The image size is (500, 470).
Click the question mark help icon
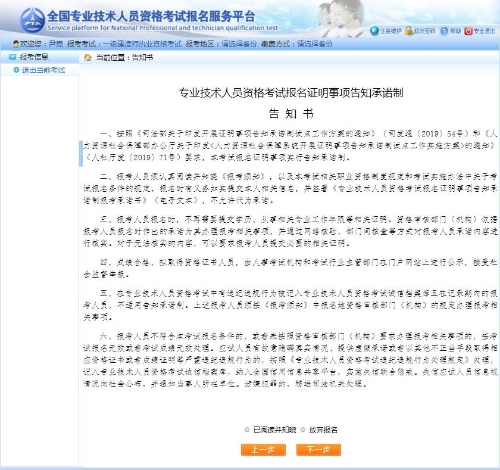[444, 31]
